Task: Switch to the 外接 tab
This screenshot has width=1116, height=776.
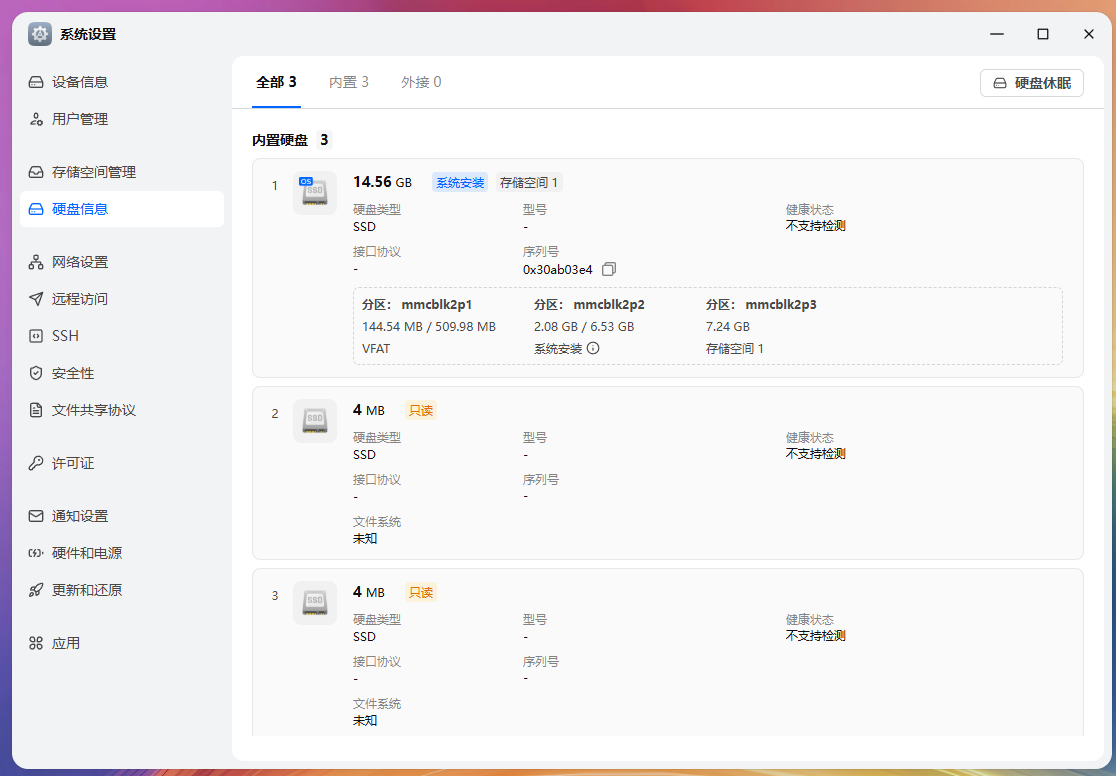Action: 421,82
